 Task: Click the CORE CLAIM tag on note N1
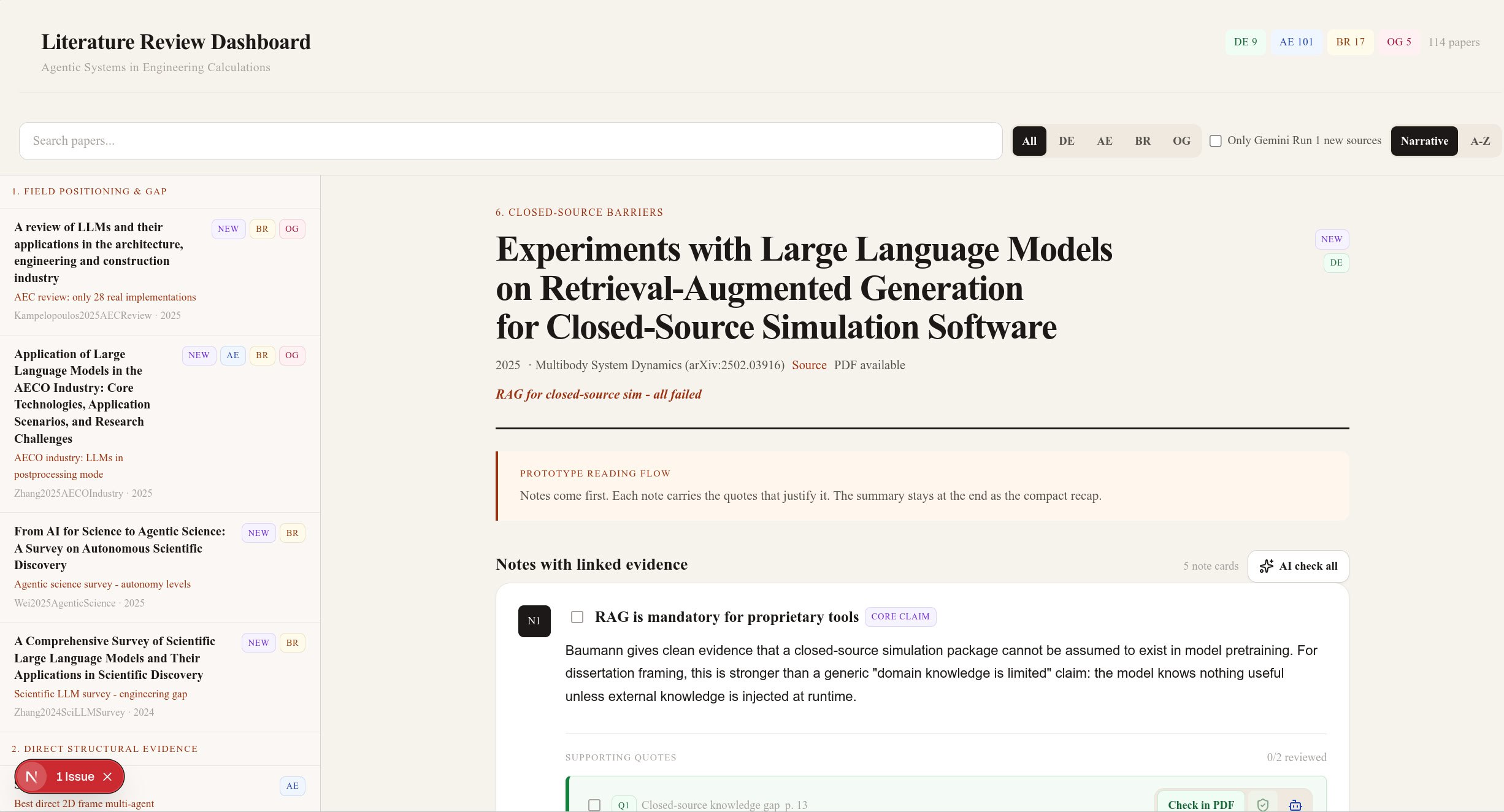(900, 616)
